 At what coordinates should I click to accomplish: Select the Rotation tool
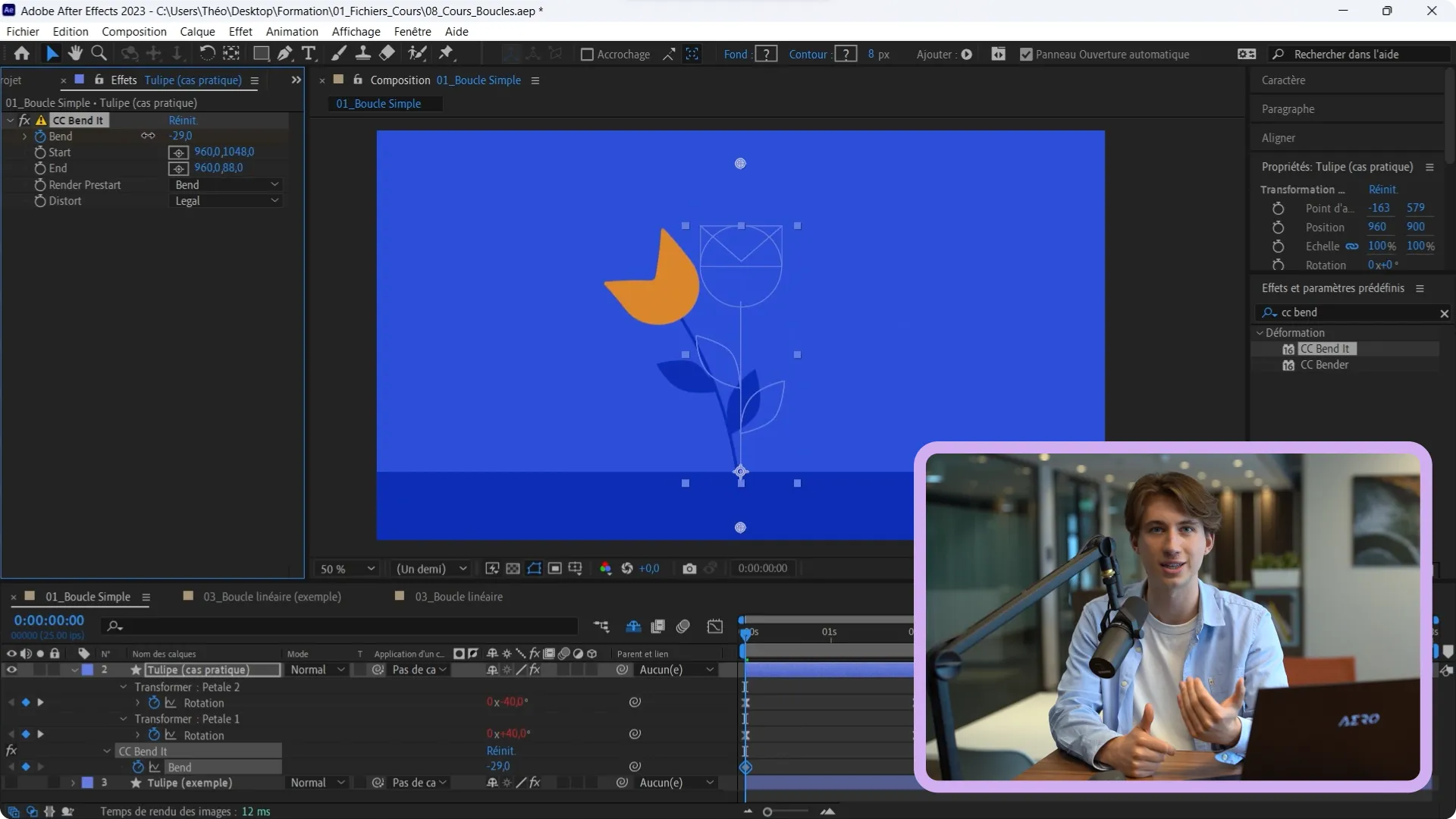(207, 53)
